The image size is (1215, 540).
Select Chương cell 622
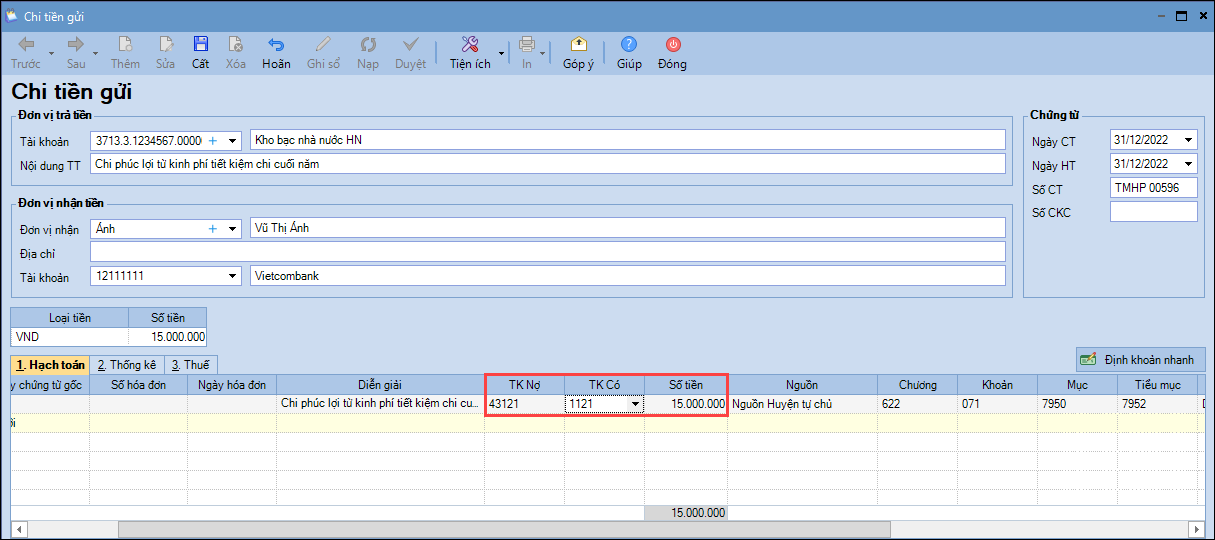coord(917,403)
